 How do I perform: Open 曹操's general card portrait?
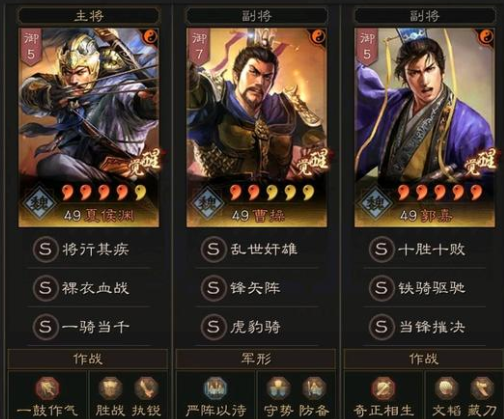click(x=257, y=127)
